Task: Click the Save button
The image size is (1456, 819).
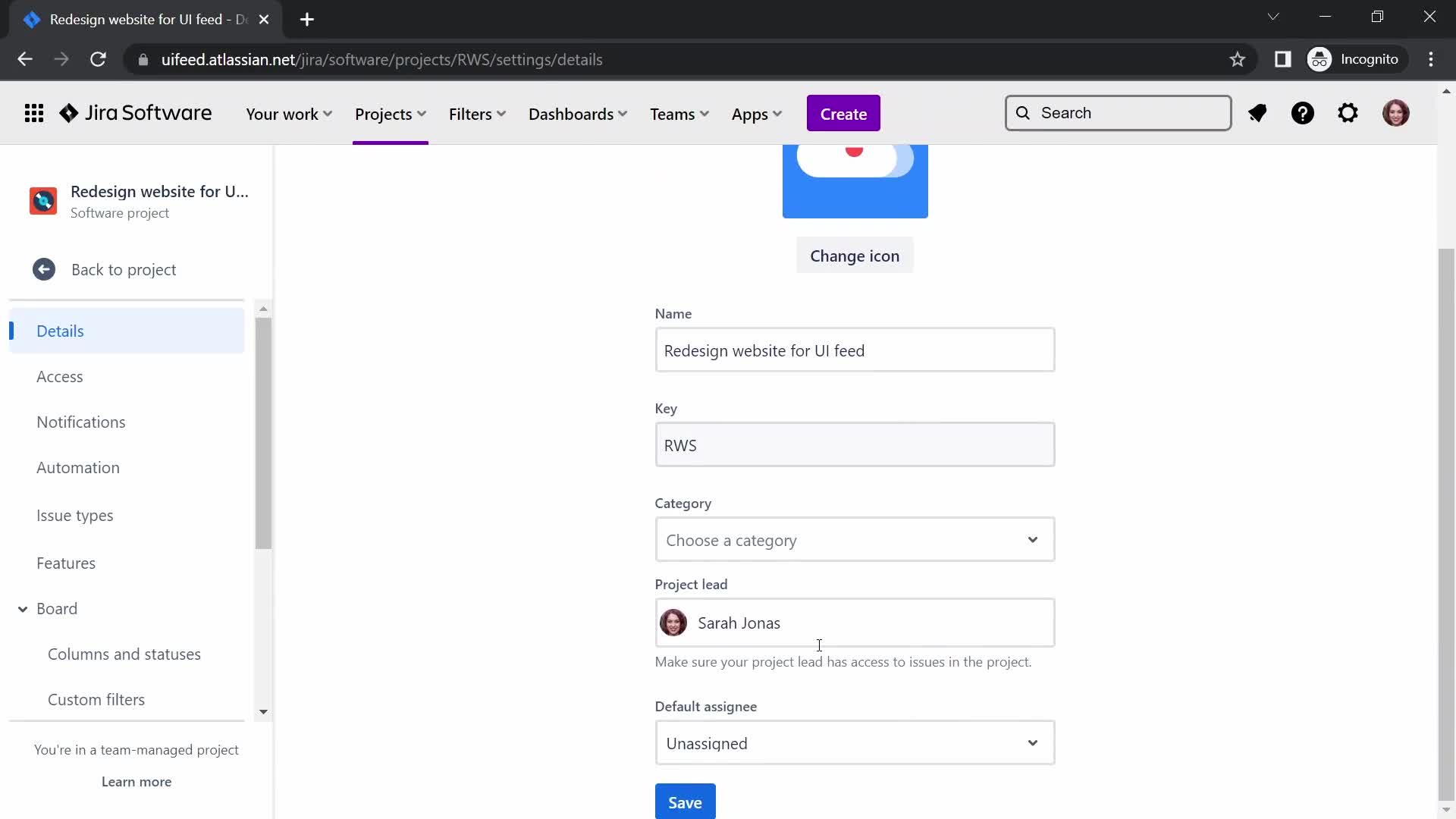Action: (685, 802)
